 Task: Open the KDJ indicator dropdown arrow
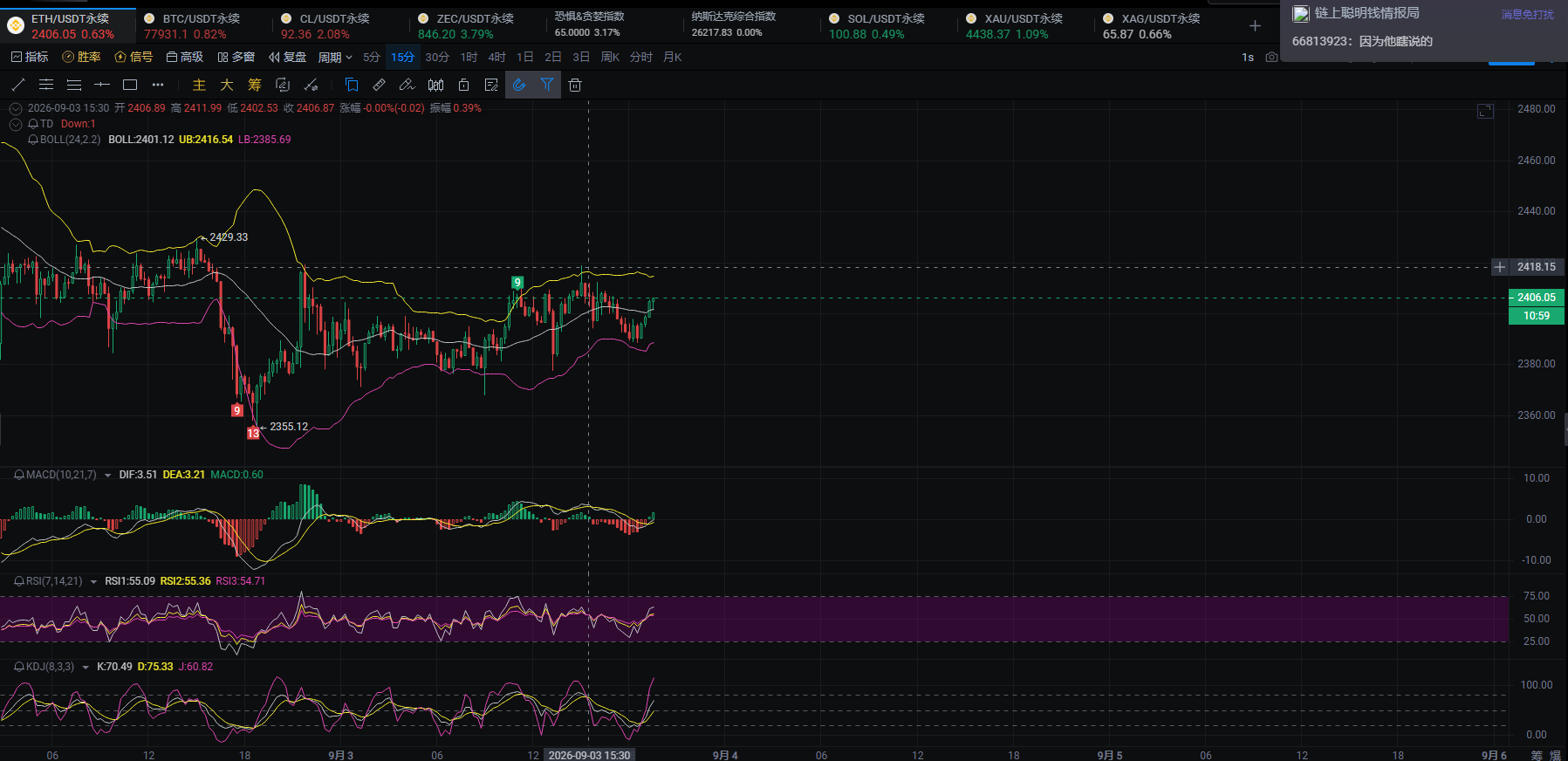pyautogui.click(x=86, y=667)
